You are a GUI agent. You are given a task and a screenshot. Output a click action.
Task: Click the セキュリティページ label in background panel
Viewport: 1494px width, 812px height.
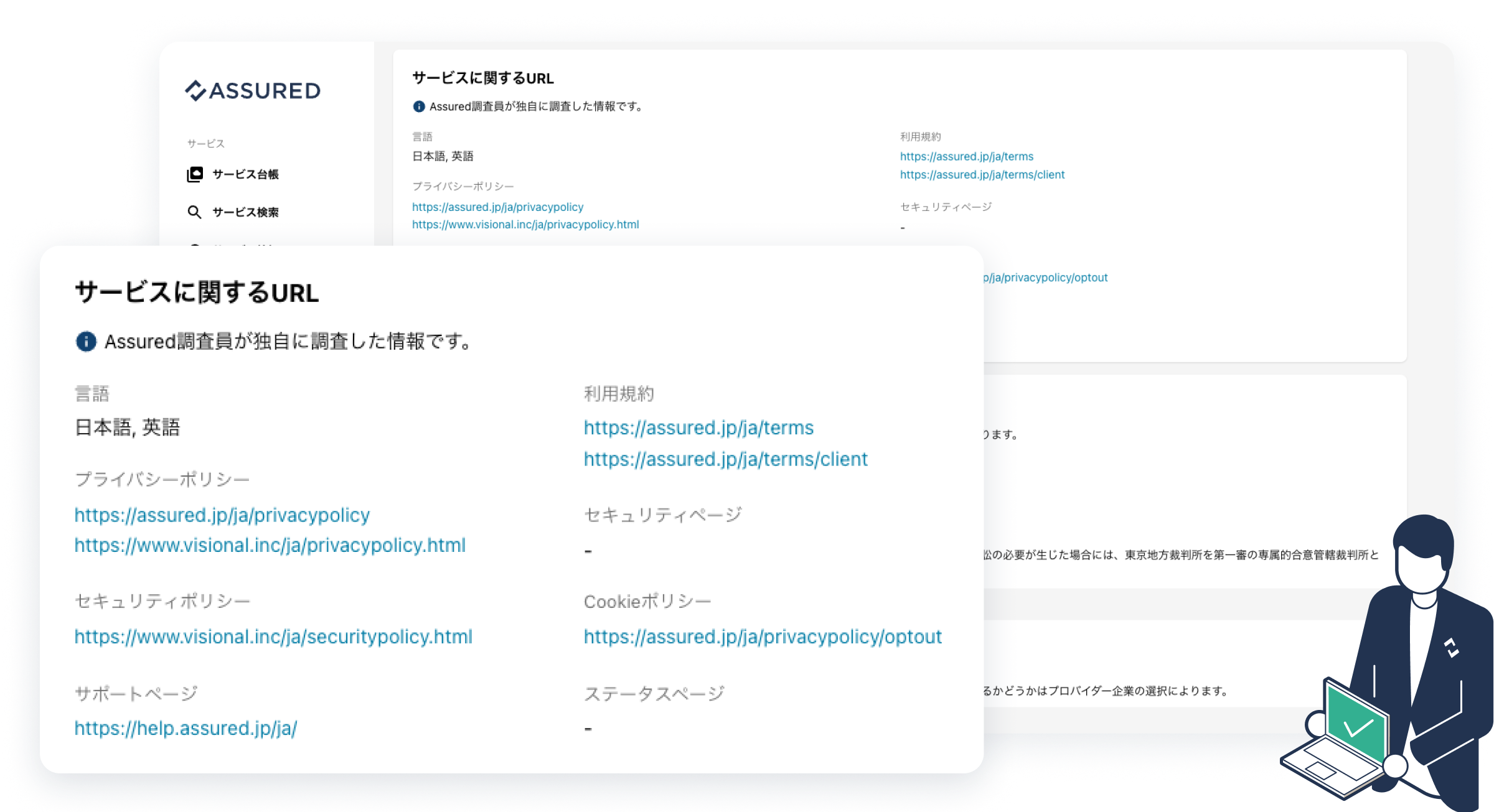point(946,207)
